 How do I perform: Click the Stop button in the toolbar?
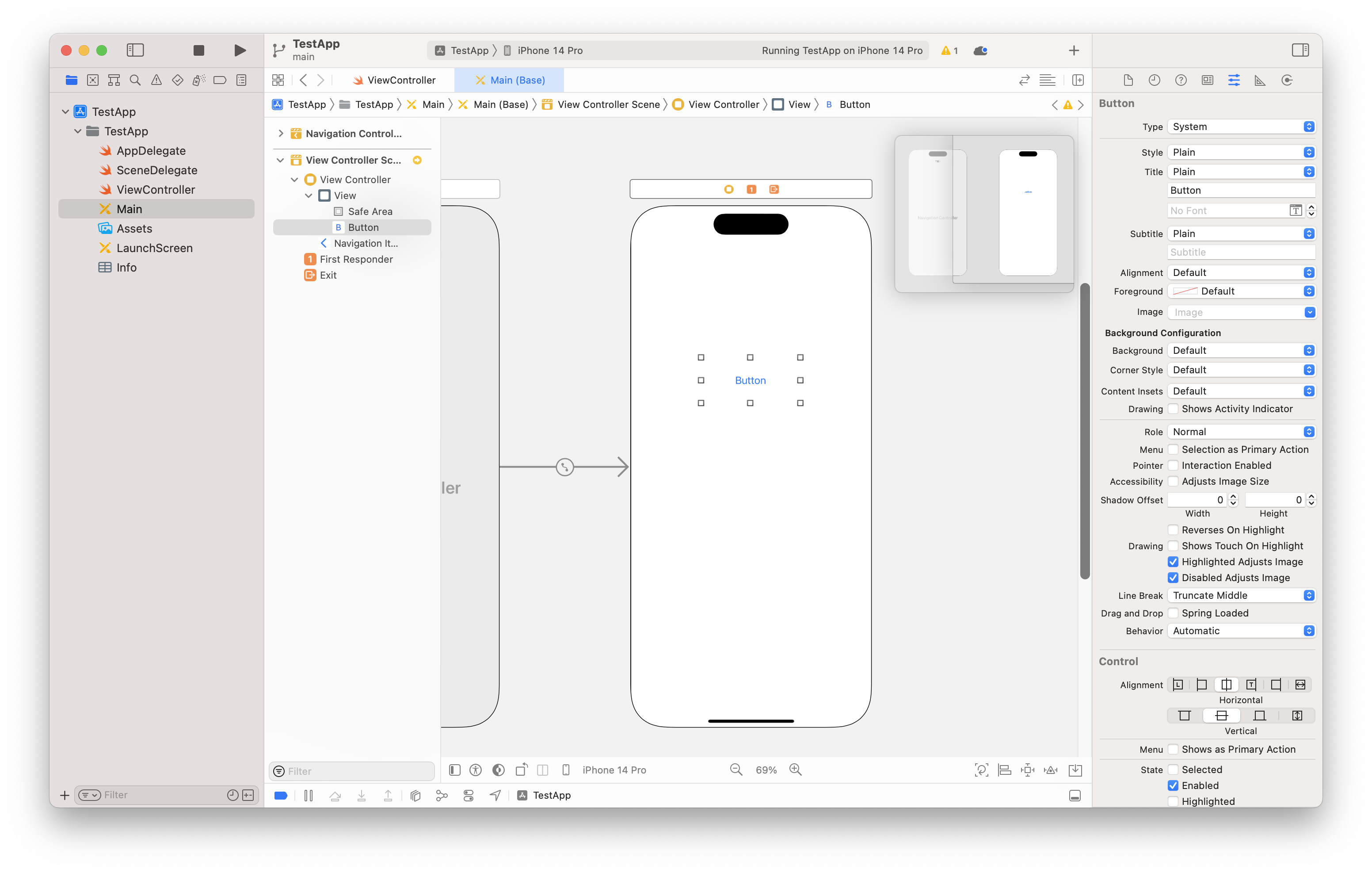(198, 50)
